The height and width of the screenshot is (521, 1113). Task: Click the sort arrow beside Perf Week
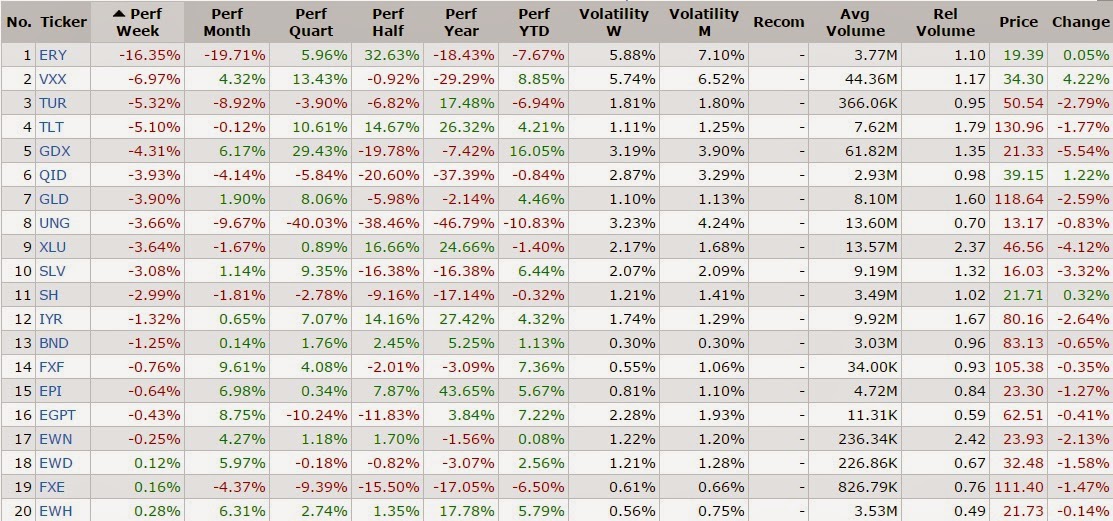point(119,14)
